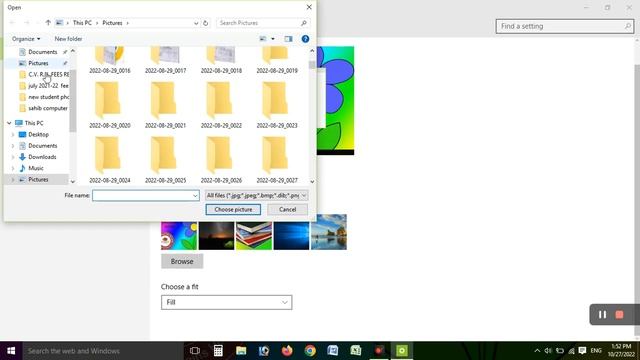Click Search the web and Windows box
The width and height of the screenshot is (640, 360).
pyautogui.click(x=103, y=351)
